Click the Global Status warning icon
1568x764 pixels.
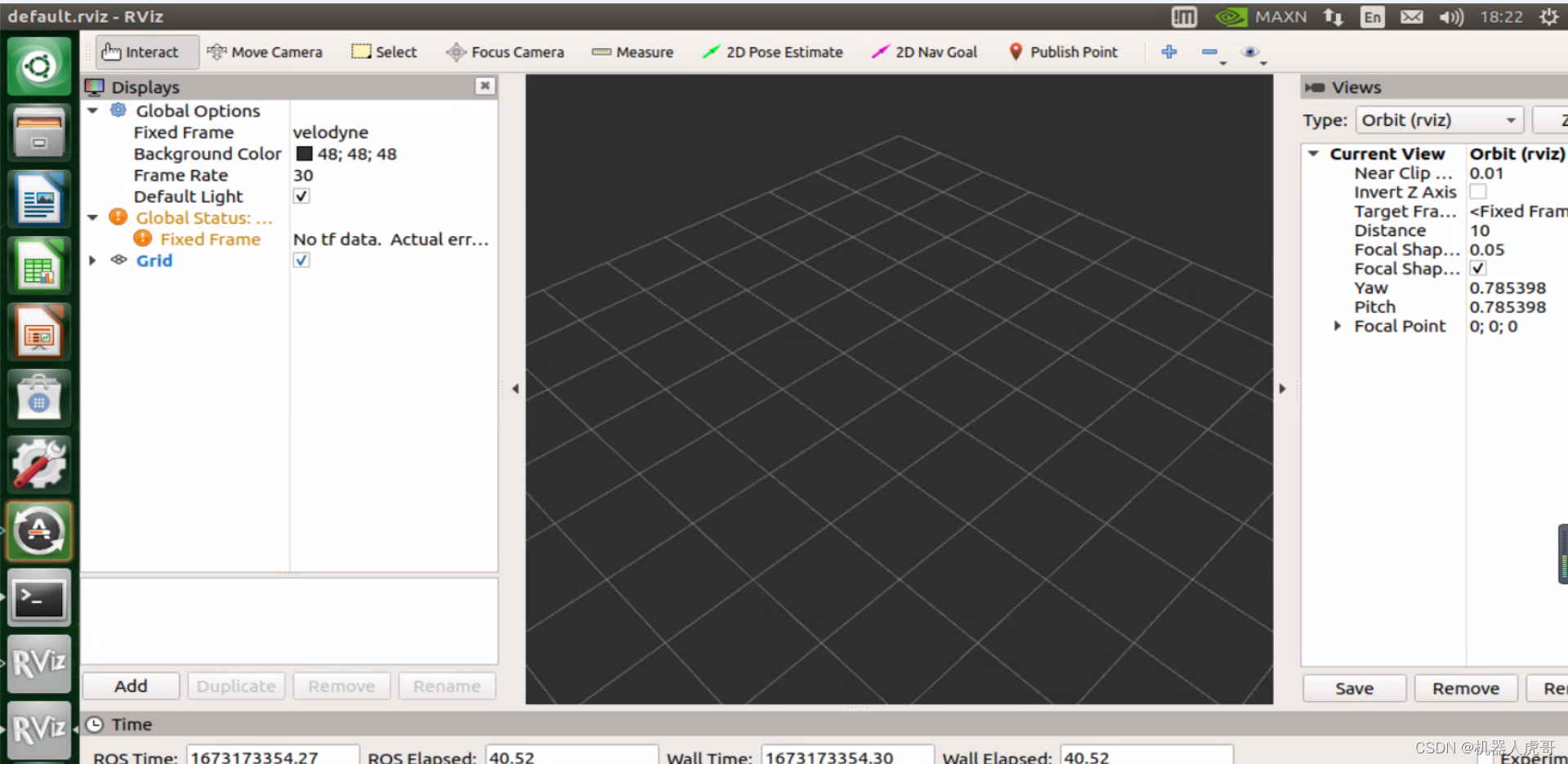(x=118, y=217)
